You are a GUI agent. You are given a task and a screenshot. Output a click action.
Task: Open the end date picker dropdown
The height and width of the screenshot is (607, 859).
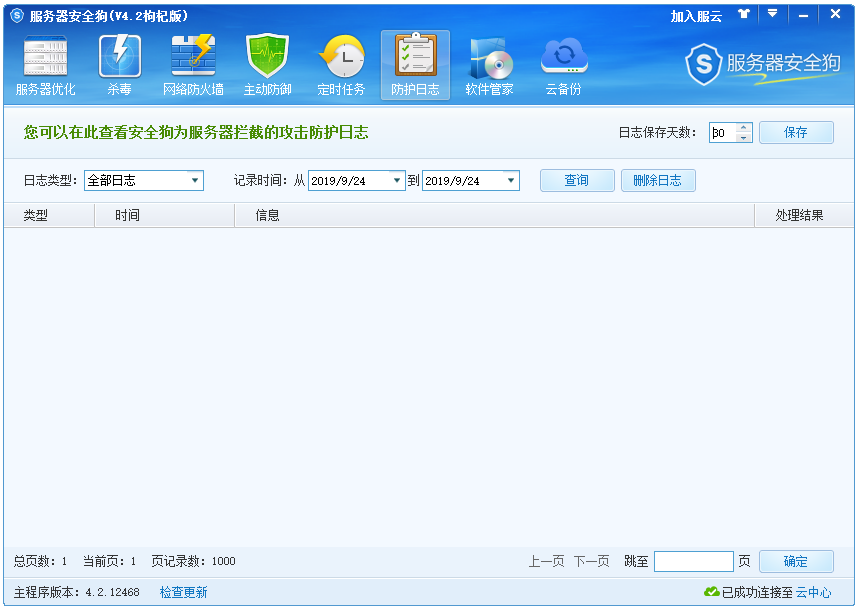point(511,181)
